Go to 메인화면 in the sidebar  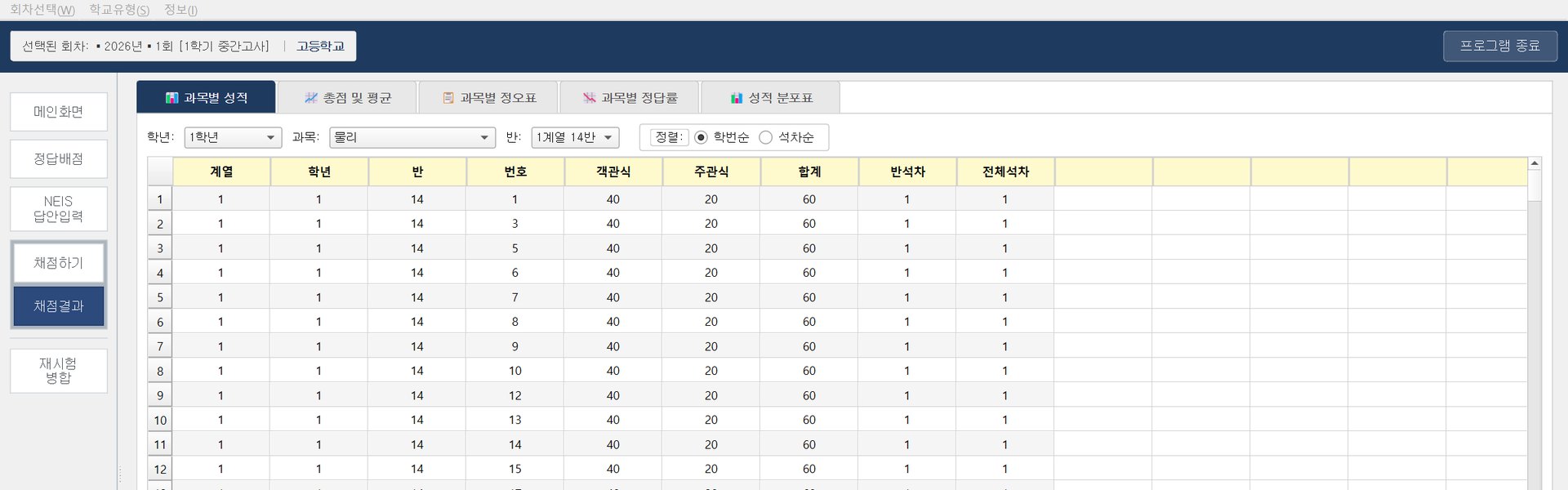pos(59,112)
